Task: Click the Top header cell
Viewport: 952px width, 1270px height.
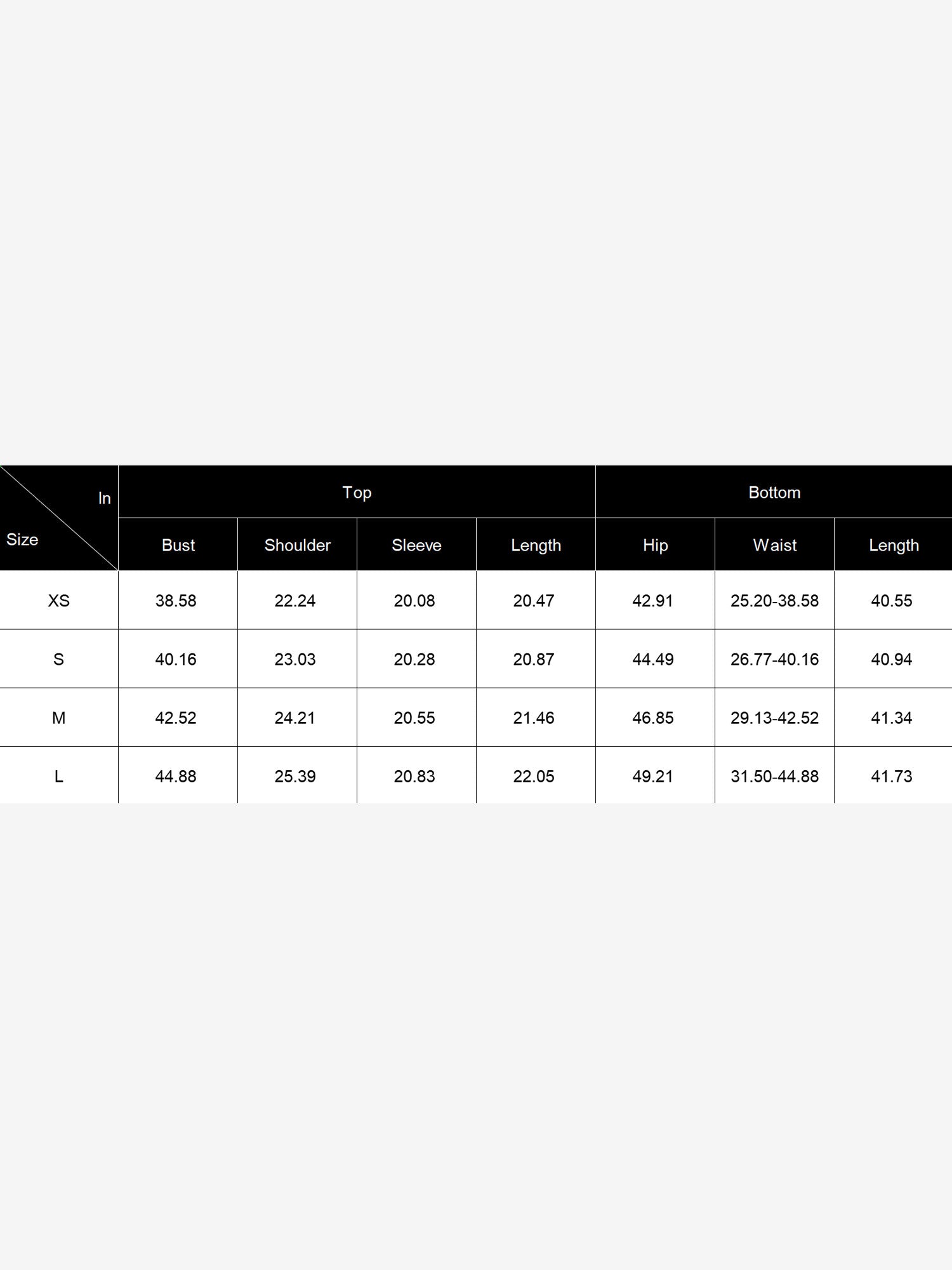Action: [x=357, y=492]
